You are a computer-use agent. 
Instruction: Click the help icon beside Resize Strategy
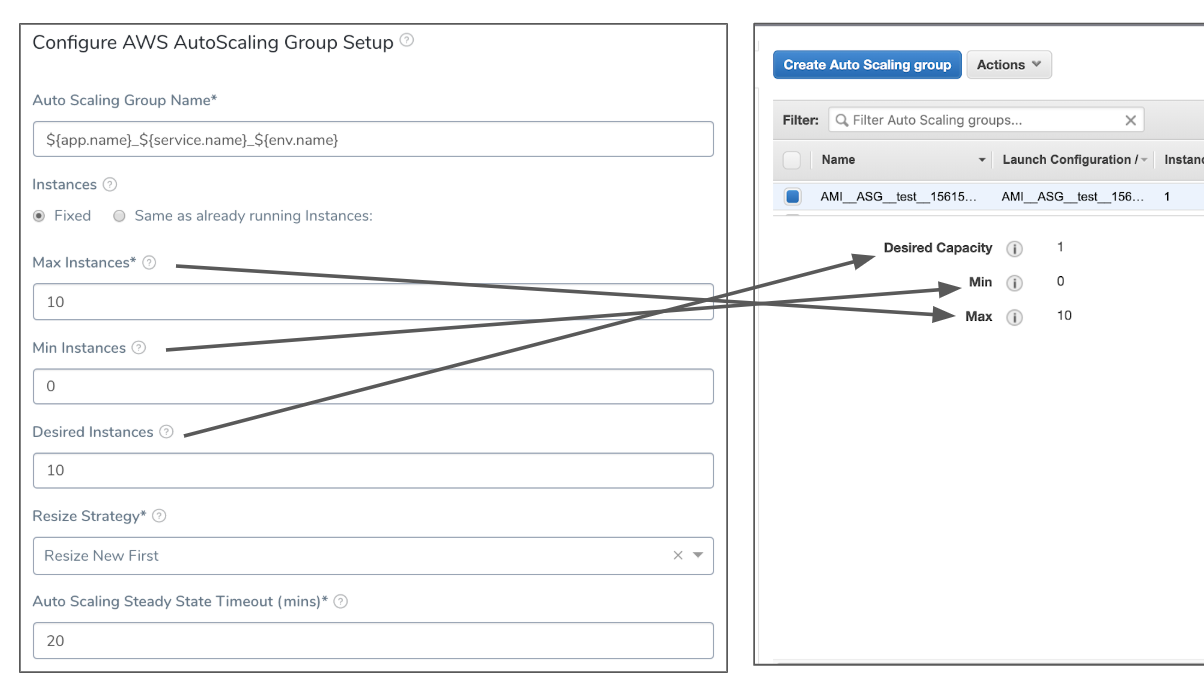159,516
